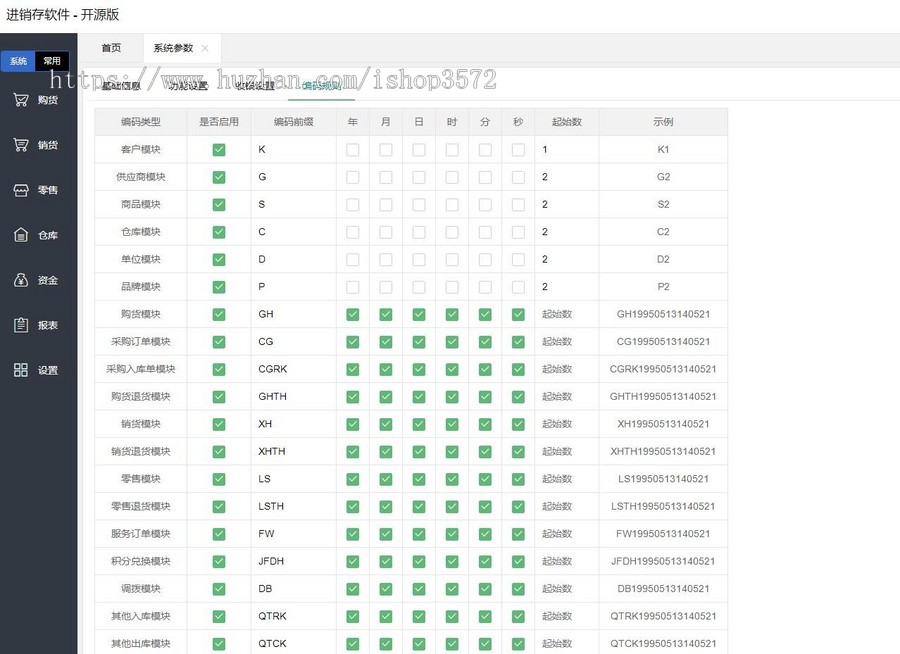Edit the 编码前缀 field containing CGRK

click(293, 369)
